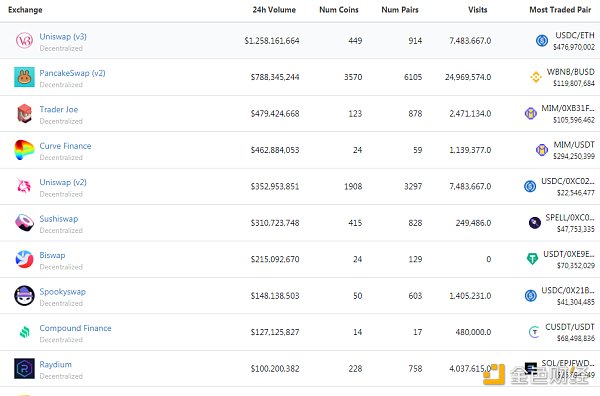Click the PancakeSwap bunny logo
This screenshot has width=600, height=396.
(24, 77)
